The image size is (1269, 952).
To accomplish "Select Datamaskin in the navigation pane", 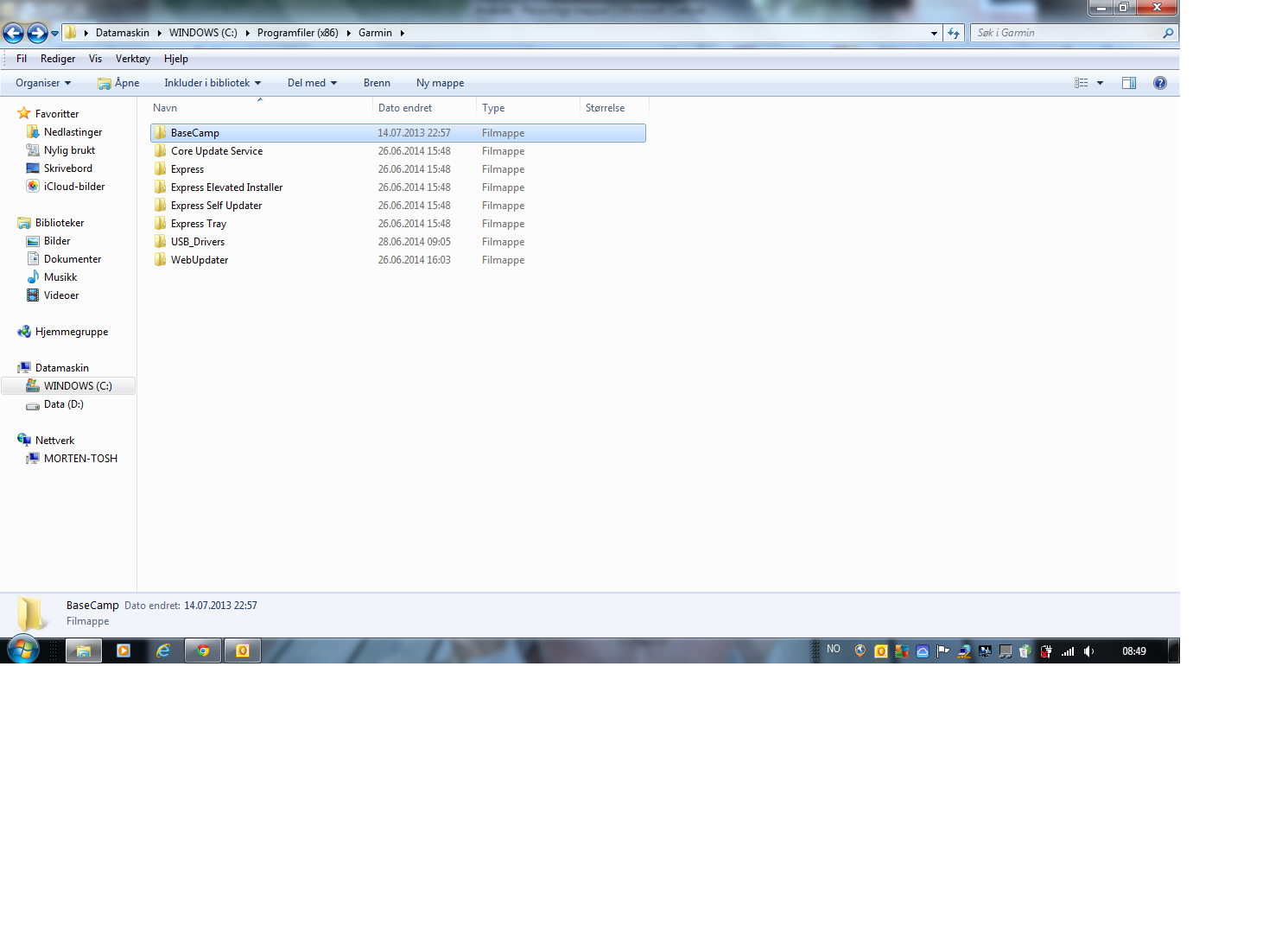I will pyautogui.click(x=61, y=368).
